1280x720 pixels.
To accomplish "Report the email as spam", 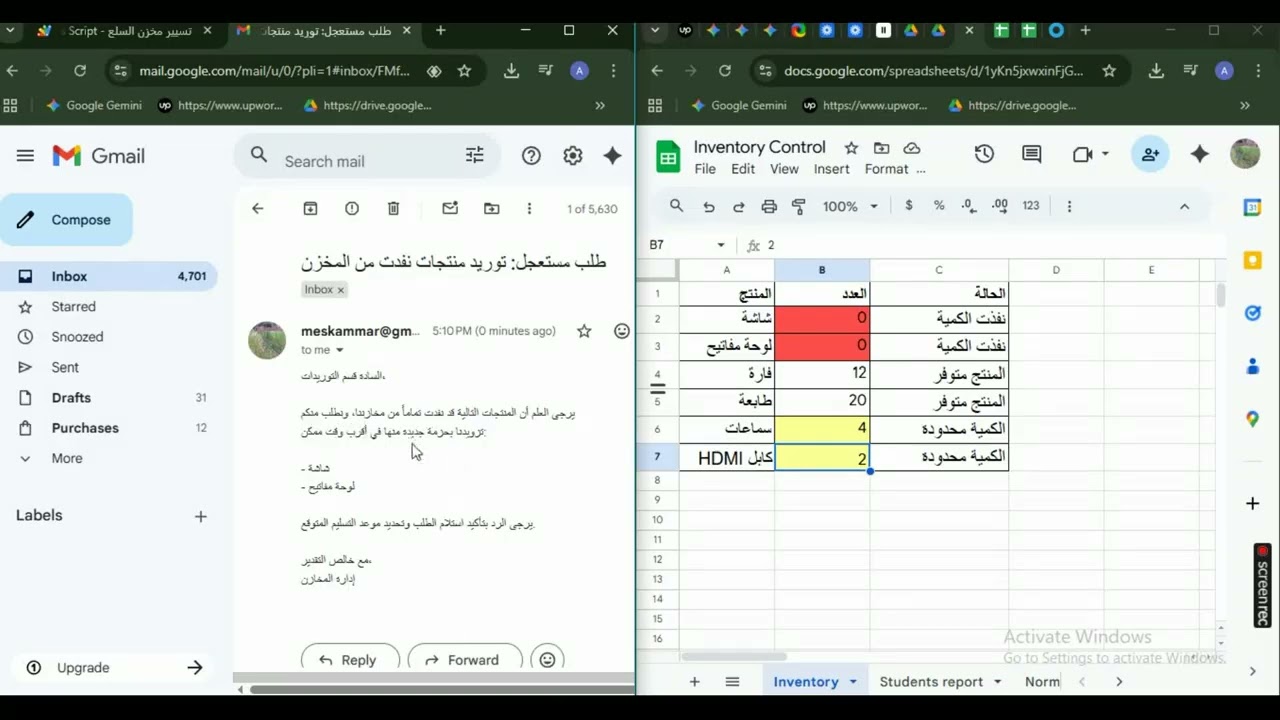I will (352, 208).
